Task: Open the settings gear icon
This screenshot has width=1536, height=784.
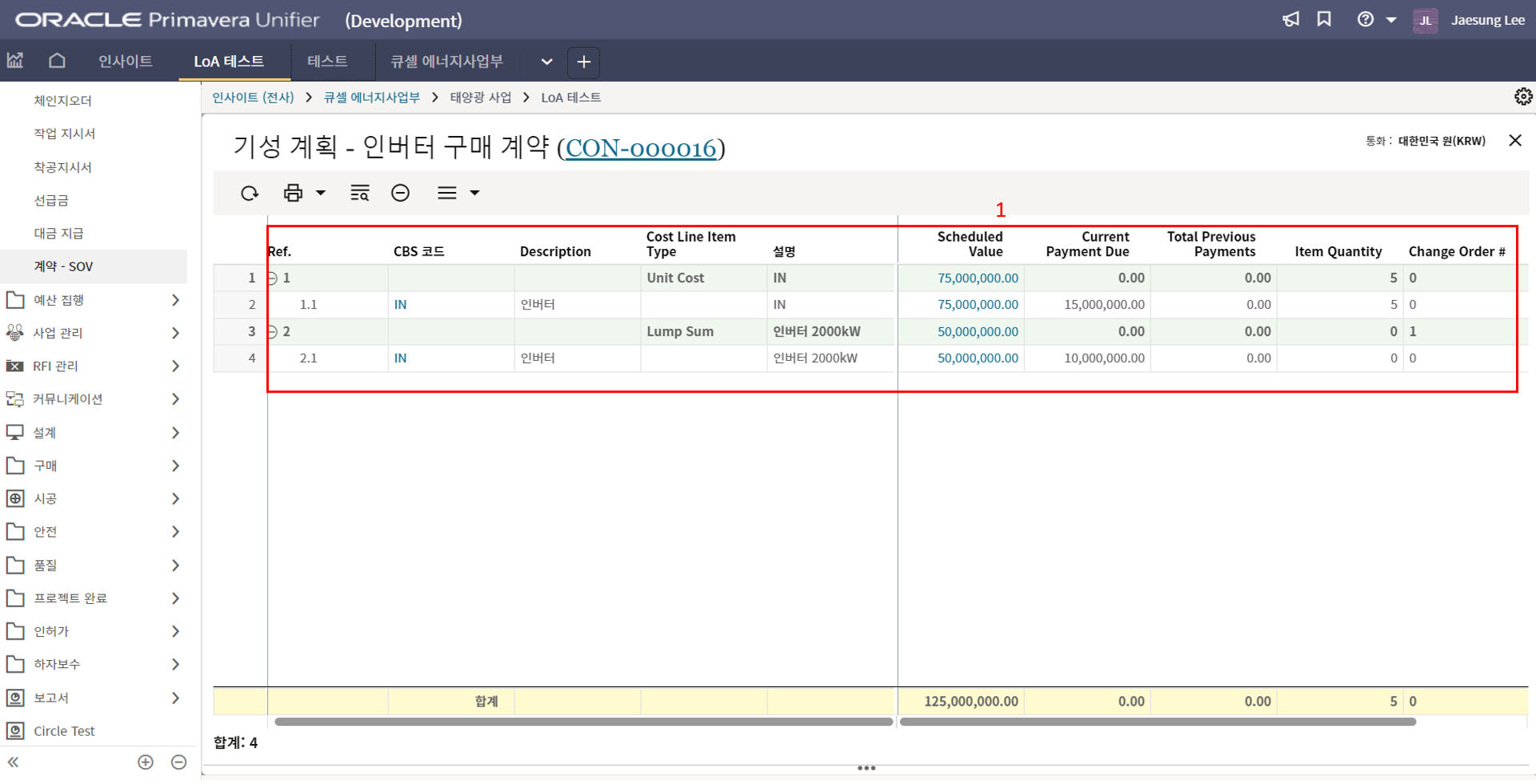Action: tap(1522, 97)
